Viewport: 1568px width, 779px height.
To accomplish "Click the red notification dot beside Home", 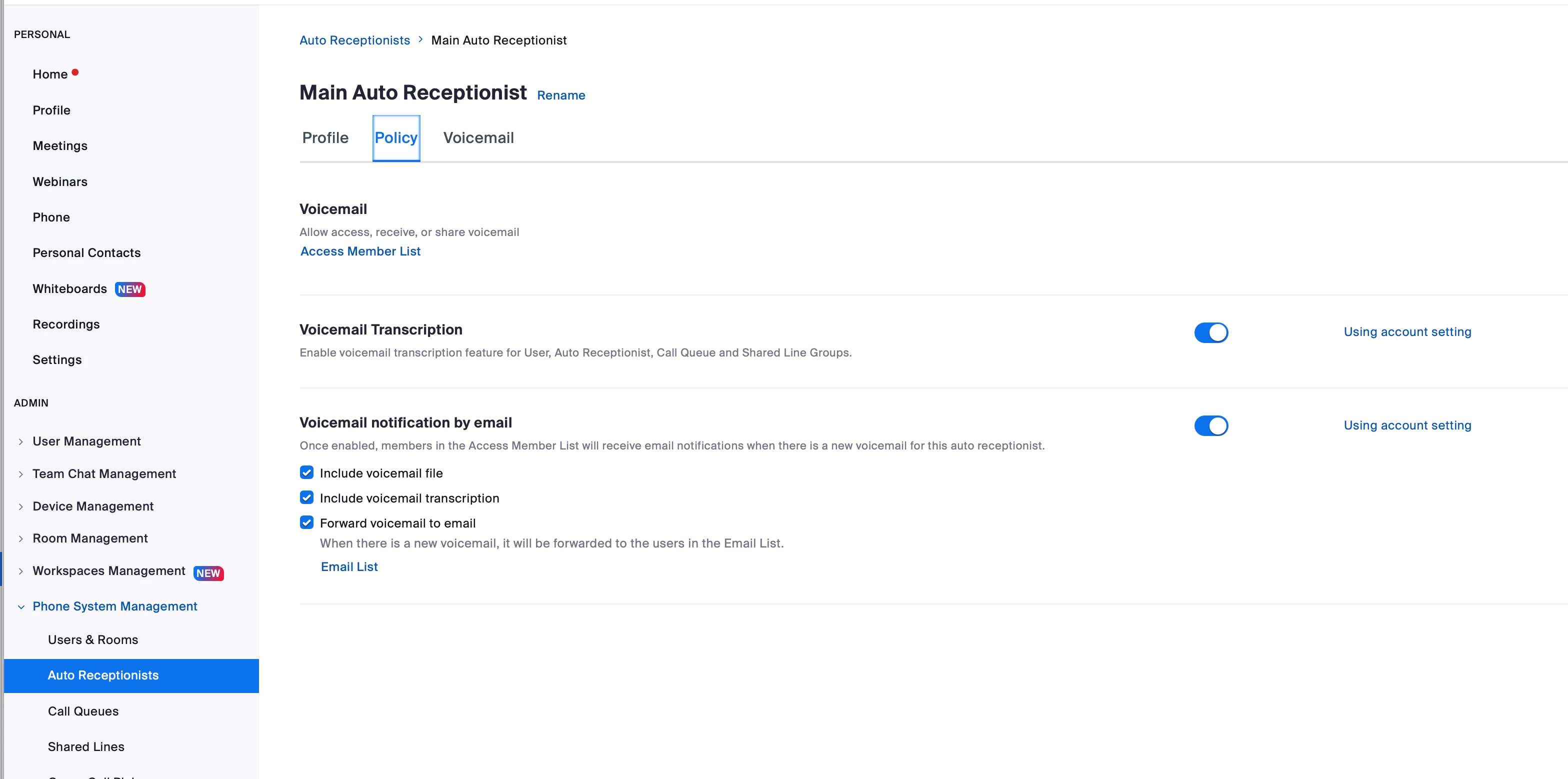I will (75, 72).
